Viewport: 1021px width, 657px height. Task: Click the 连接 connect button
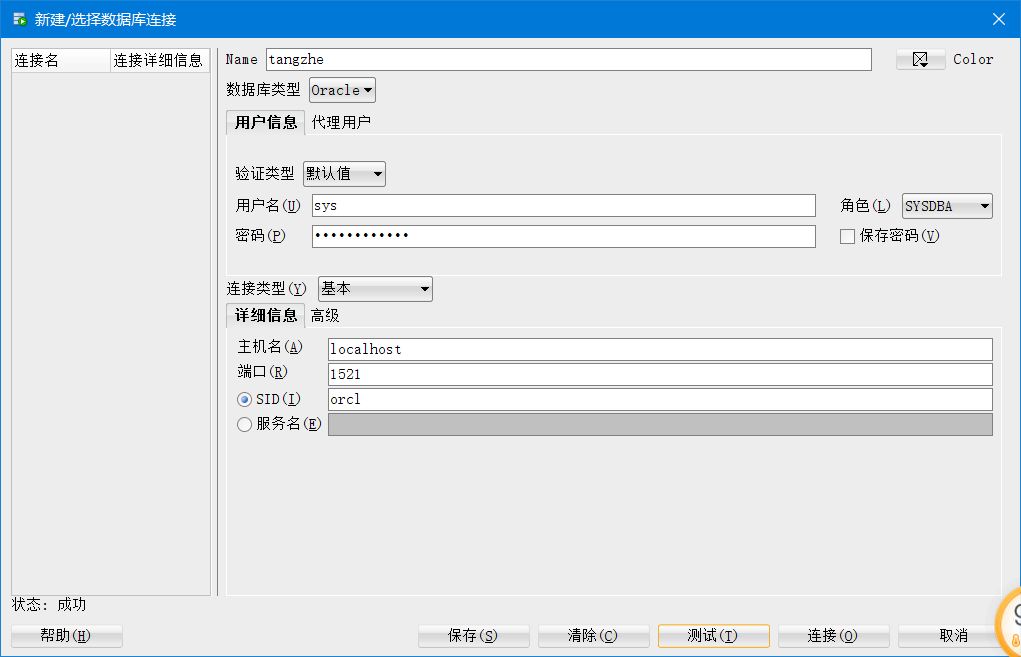833,635
